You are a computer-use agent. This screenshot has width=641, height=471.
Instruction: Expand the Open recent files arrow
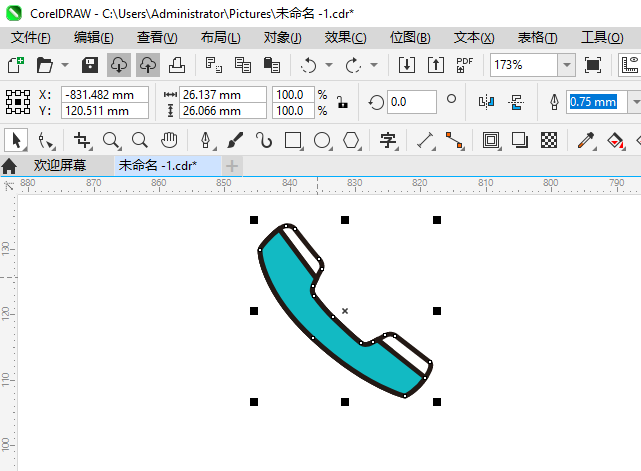(x=65, y=65)
